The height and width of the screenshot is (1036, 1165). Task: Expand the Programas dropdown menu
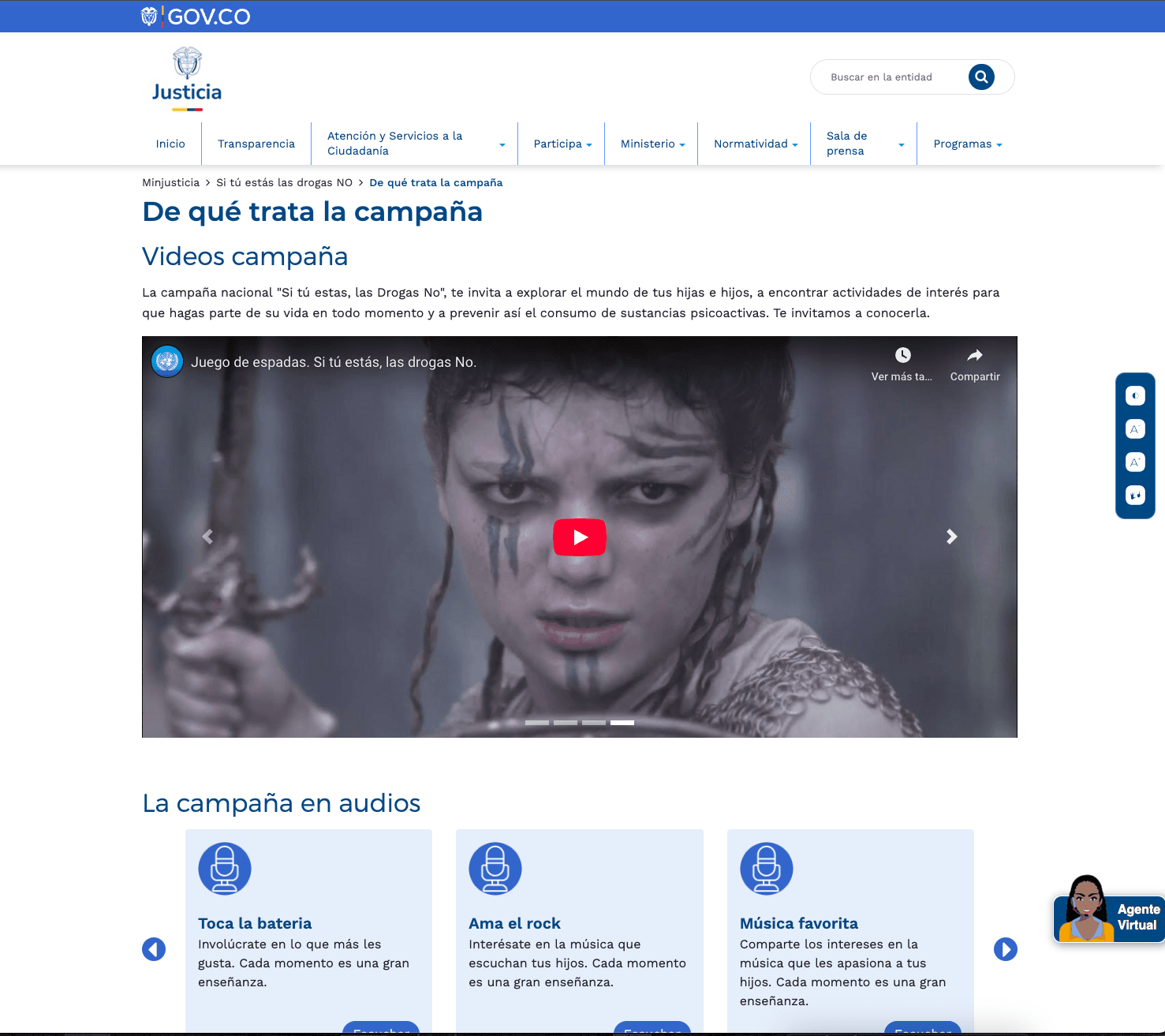[967, 144]
